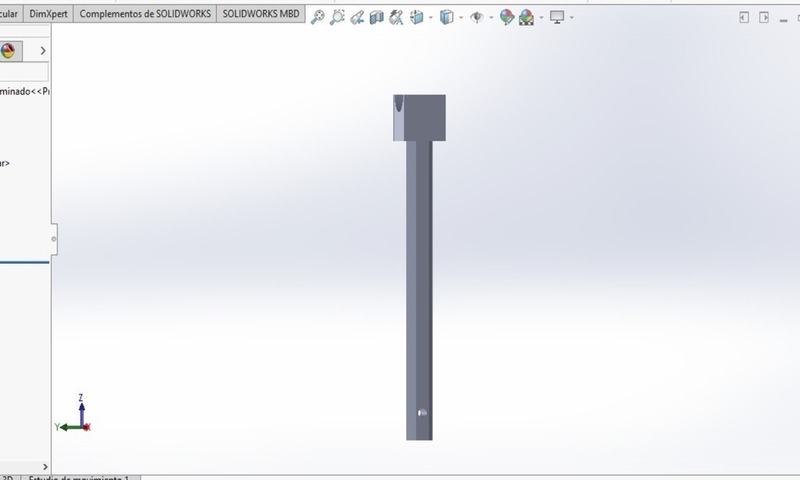The width and height of the screenshot is (800, 480).
Task: Click the Zoom to Fit icon
Action: [317, 17]
